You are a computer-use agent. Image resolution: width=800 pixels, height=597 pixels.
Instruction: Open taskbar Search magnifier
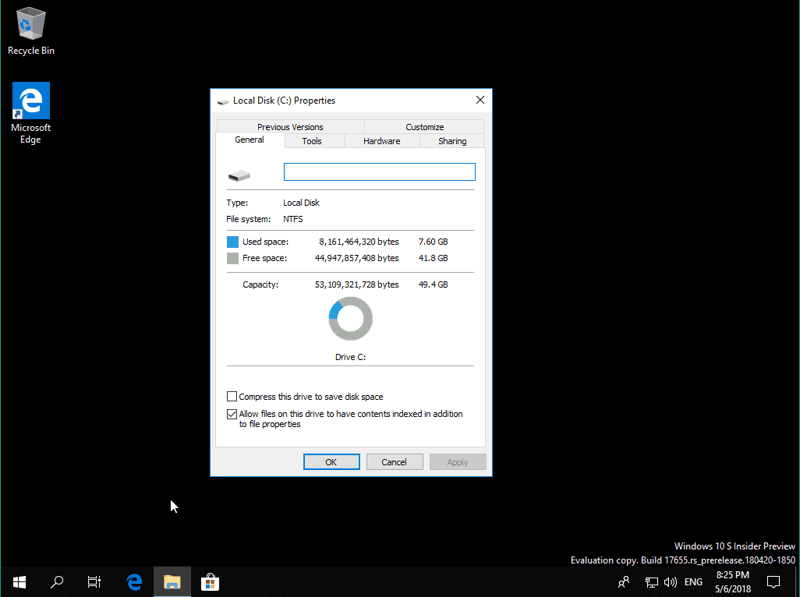pos(57,582)
